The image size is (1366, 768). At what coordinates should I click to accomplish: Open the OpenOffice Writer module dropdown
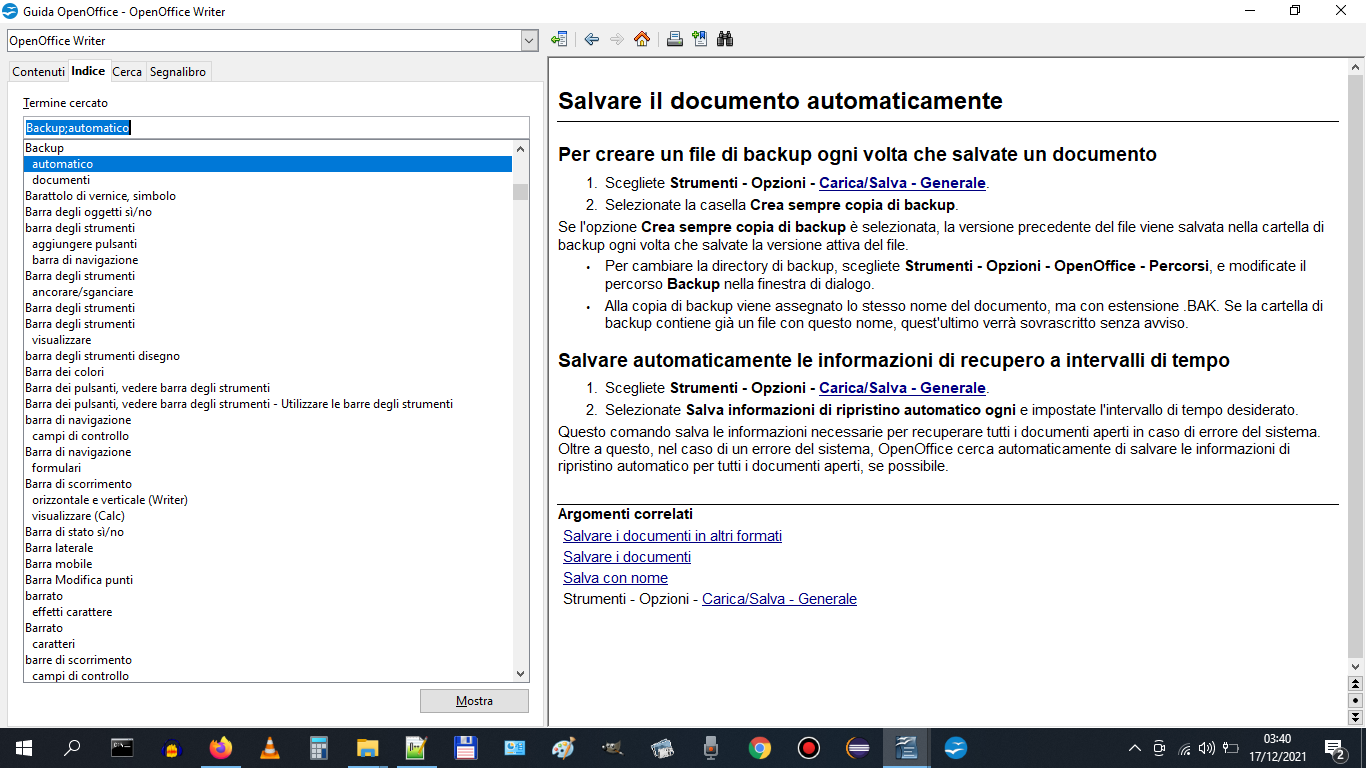tap(530, 41)
